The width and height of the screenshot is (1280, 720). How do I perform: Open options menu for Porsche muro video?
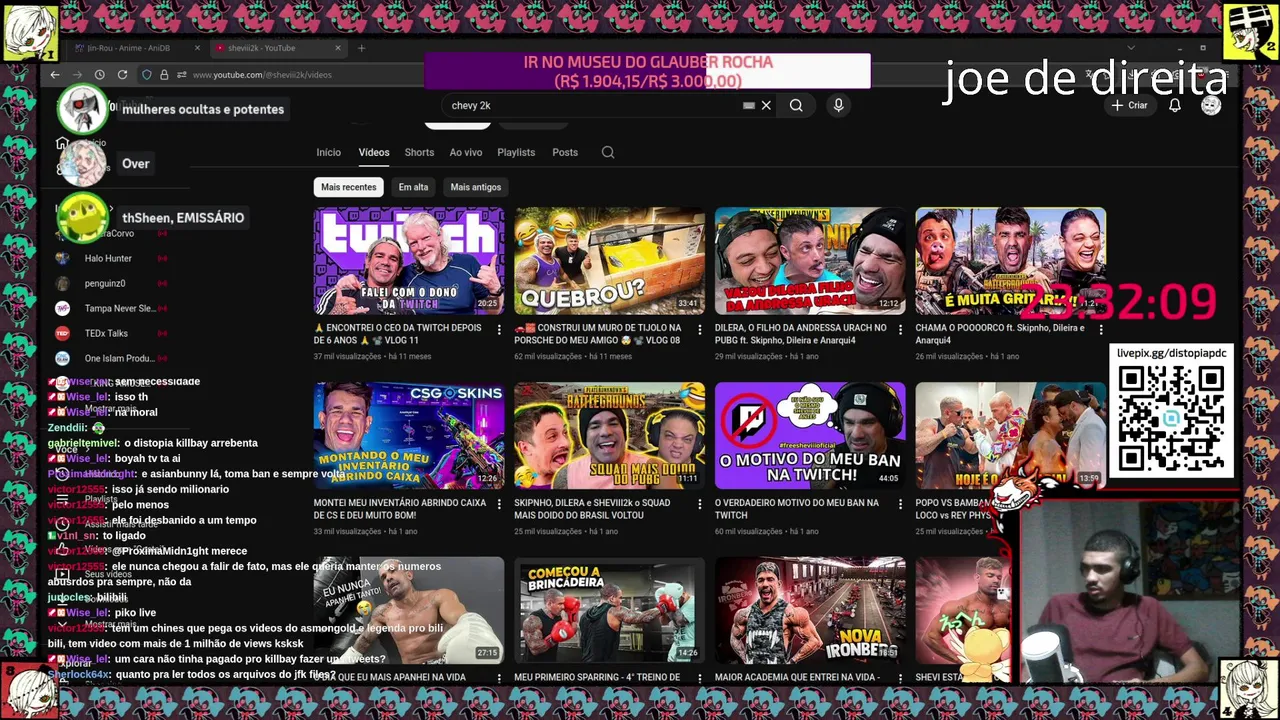pos(699,329)
